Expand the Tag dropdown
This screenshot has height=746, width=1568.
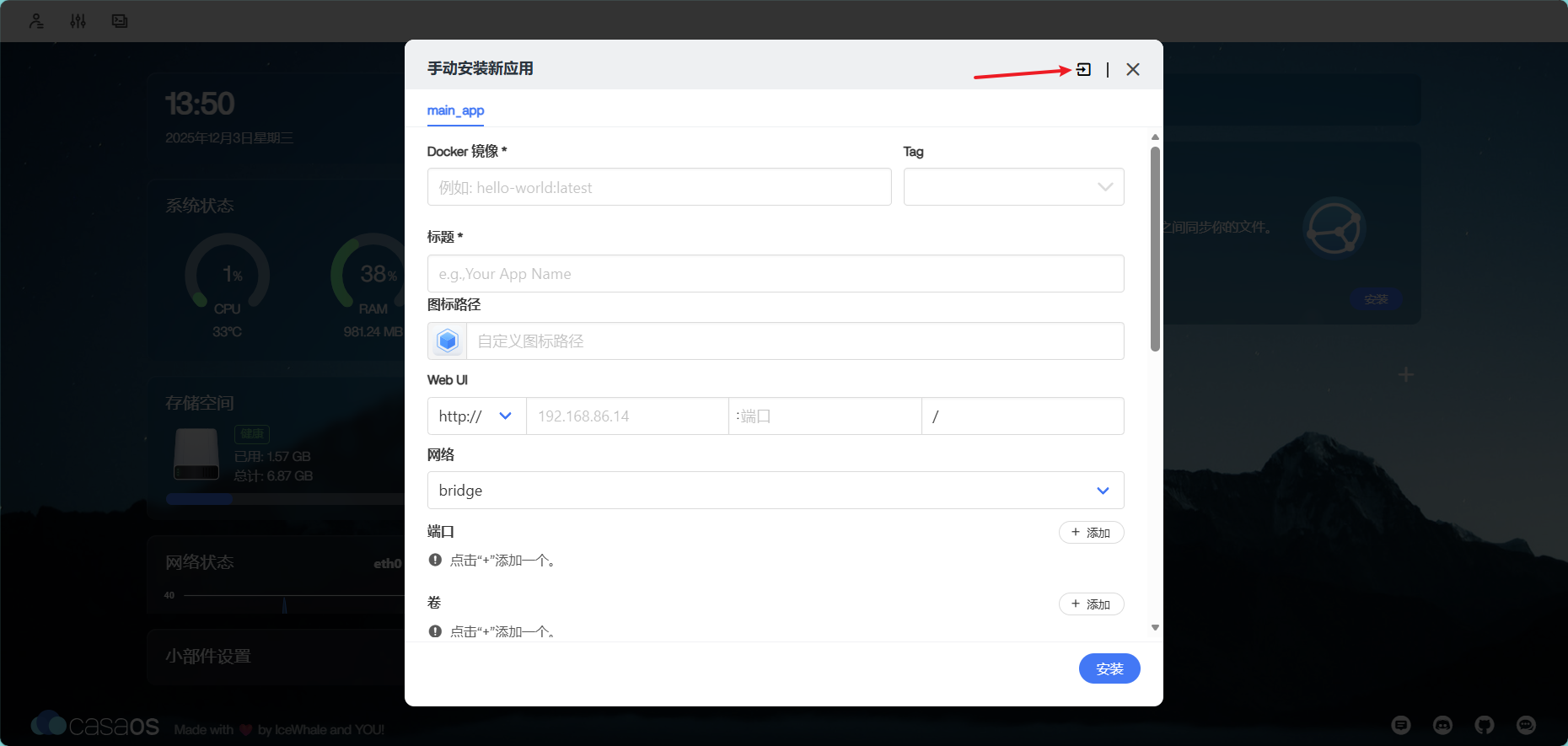point(1013,187)
